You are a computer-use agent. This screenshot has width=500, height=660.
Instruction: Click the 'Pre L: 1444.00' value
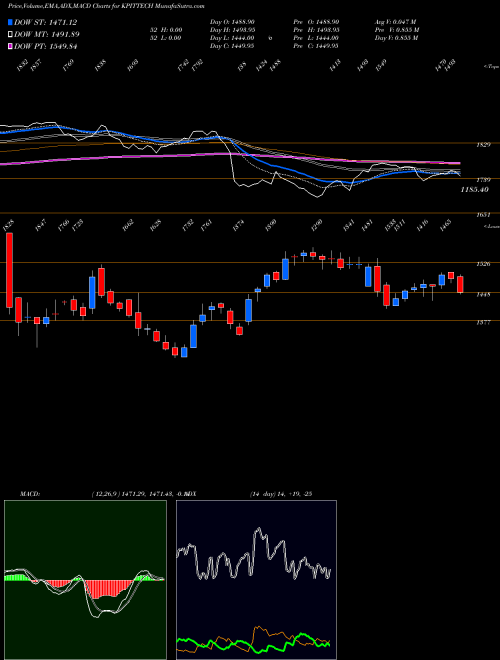(x=316, y=38)
